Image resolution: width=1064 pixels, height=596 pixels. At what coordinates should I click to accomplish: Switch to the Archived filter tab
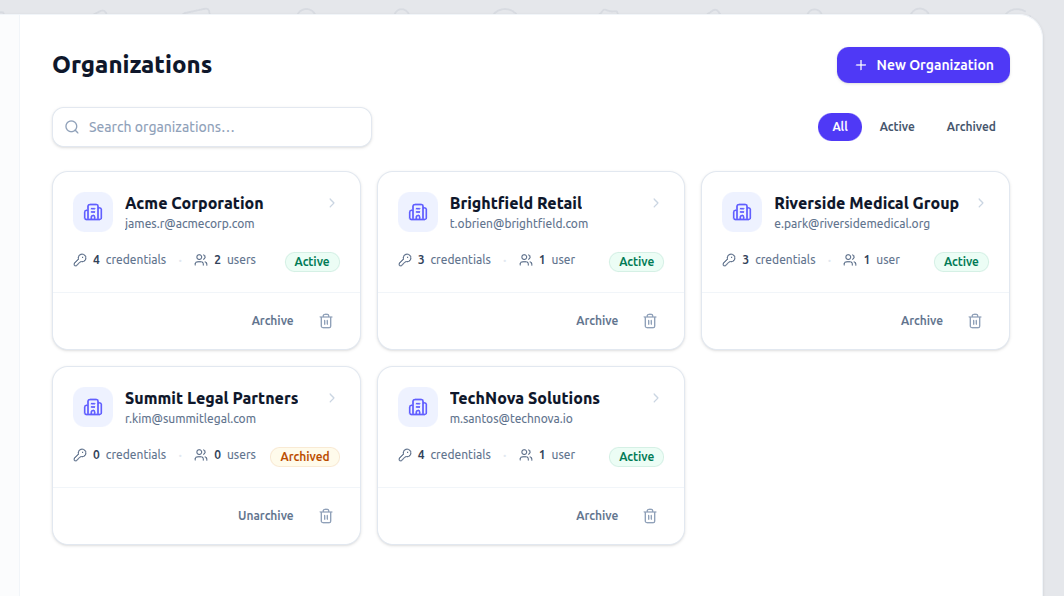point(971,127)
